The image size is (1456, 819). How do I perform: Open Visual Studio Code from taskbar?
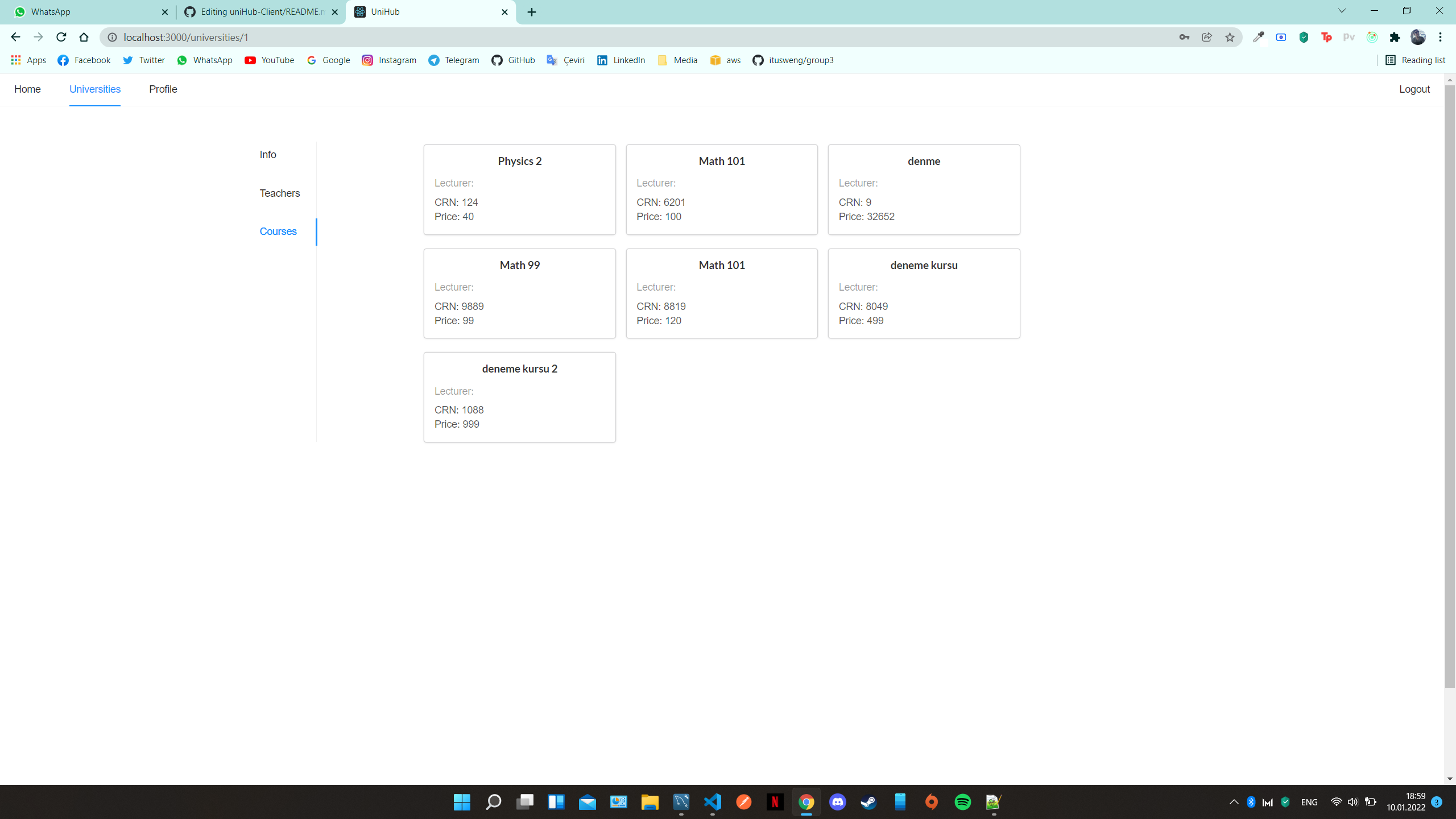pos(713,802)
